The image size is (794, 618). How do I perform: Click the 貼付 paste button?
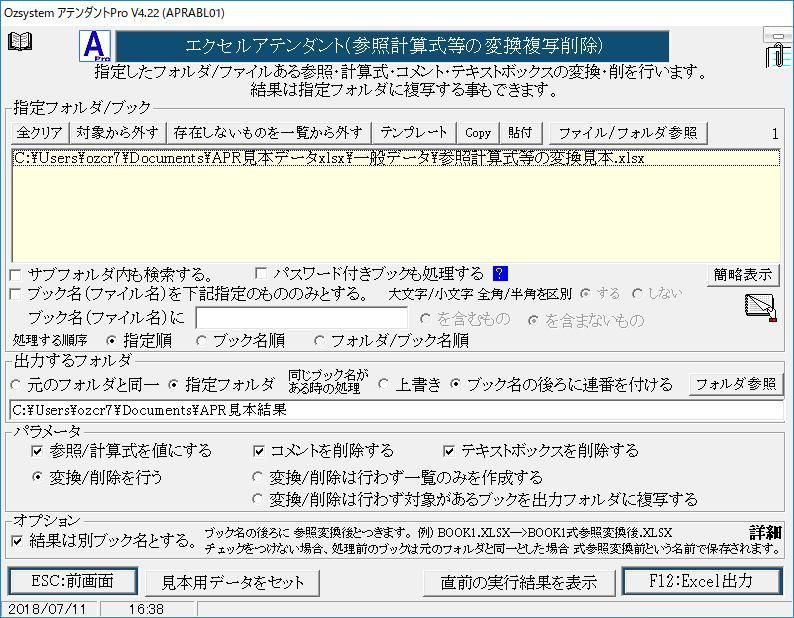point(521,133)
